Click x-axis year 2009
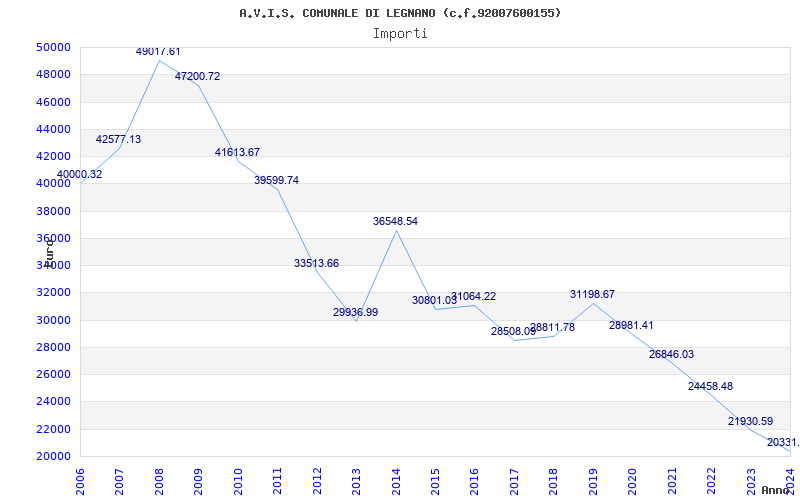This screenshot has width=800, height=500. [x=198, y=481]
